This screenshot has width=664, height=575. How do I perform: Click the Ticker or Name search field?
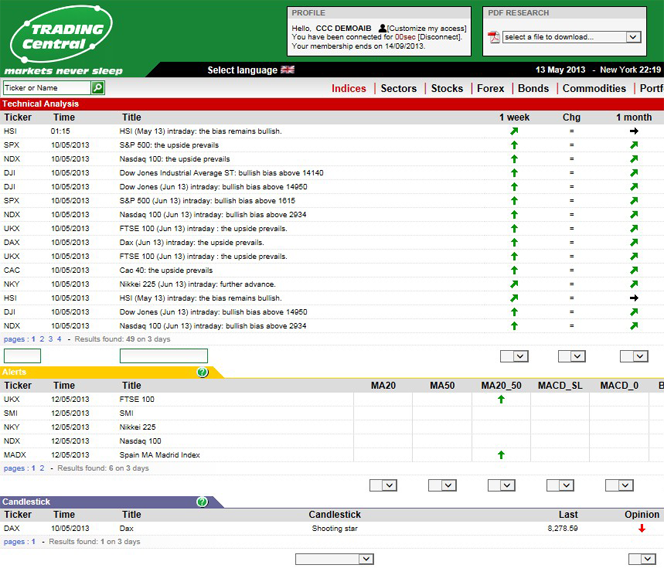(x=47, y=88)
